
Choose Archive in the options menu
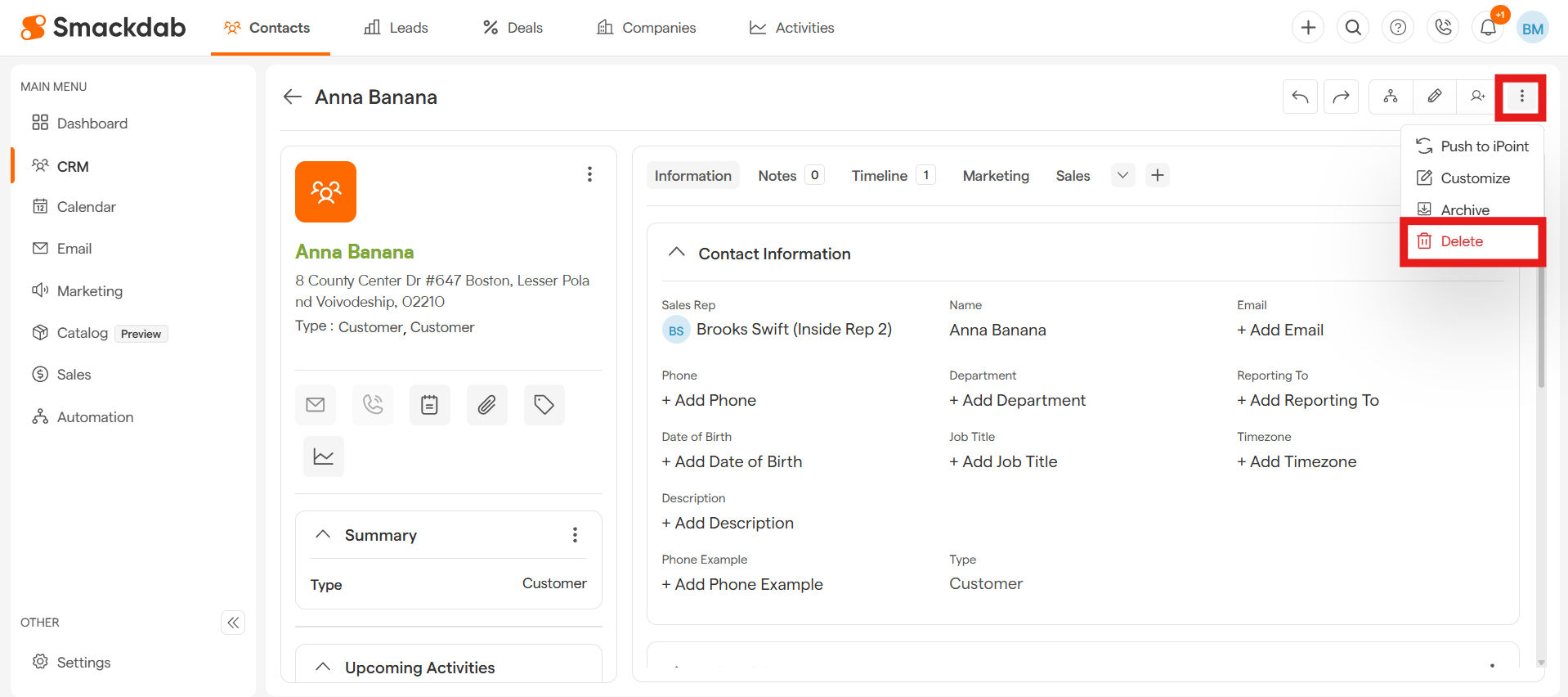[x=1464, y=210]
